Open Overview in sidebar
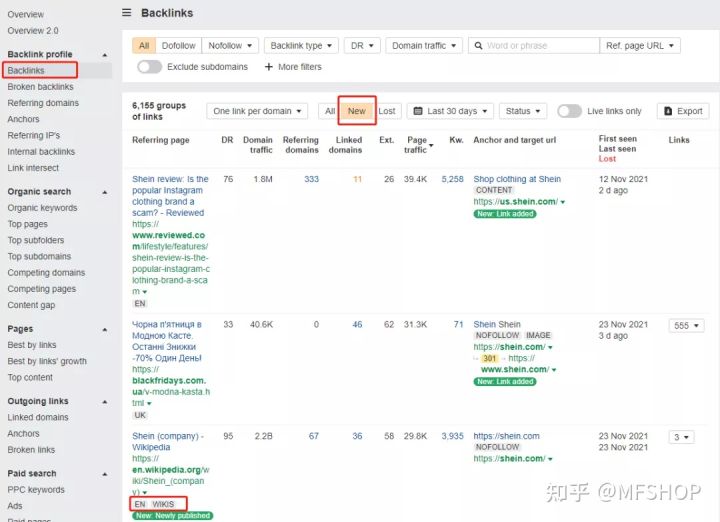The width and height of the screenshot is (720, 522). (x=26, y=14)
